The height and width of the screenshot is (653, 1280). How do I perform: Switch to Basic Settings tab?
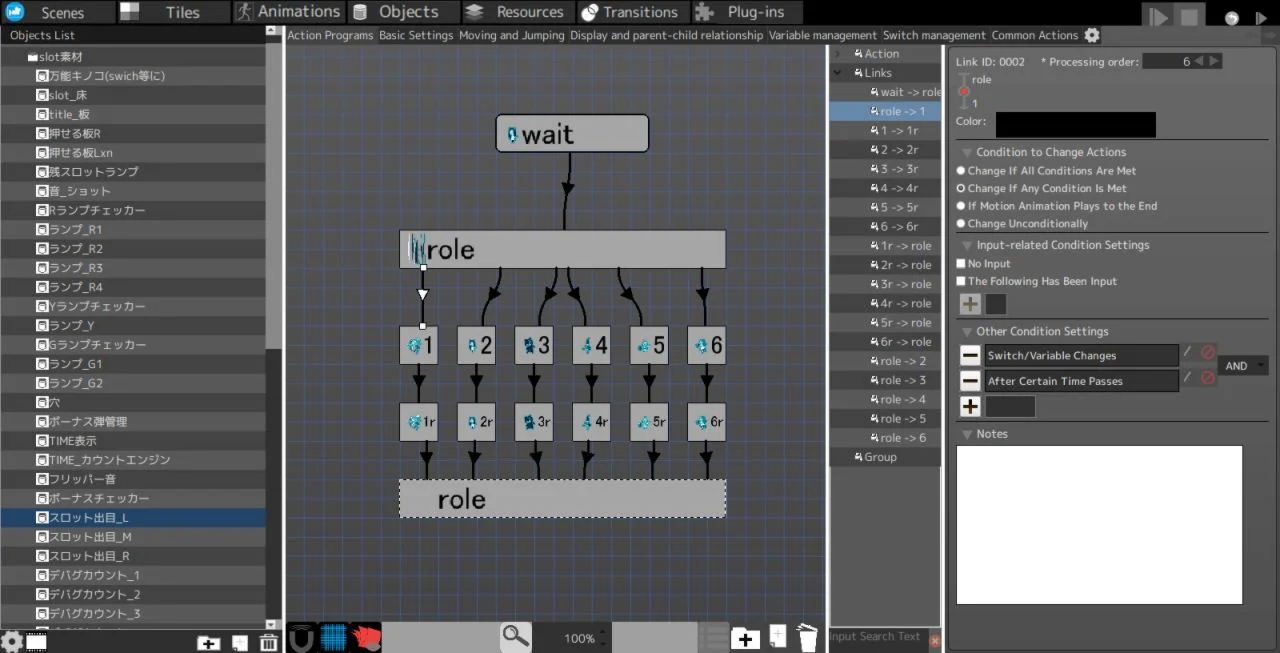(x=416, y=35)
